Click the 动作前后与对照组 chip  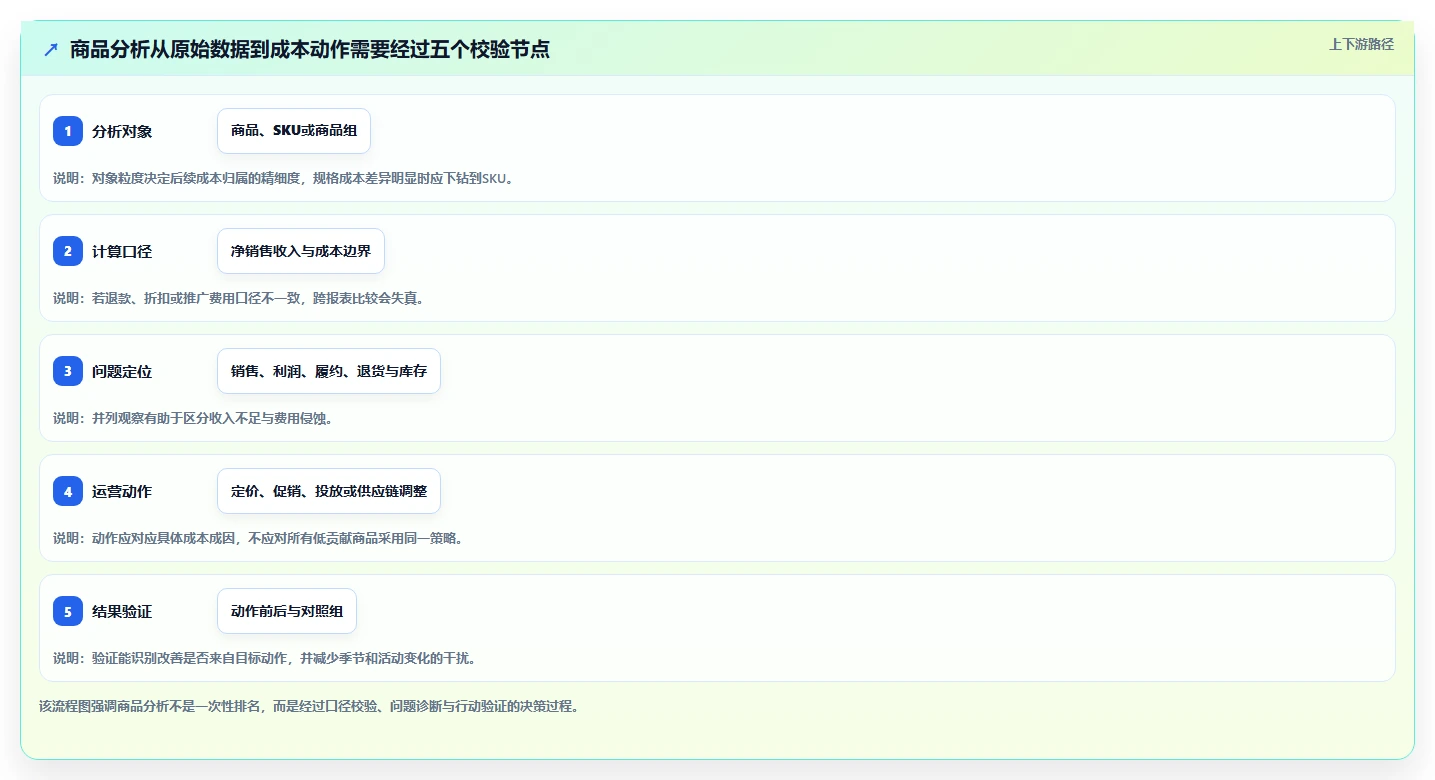287,611
